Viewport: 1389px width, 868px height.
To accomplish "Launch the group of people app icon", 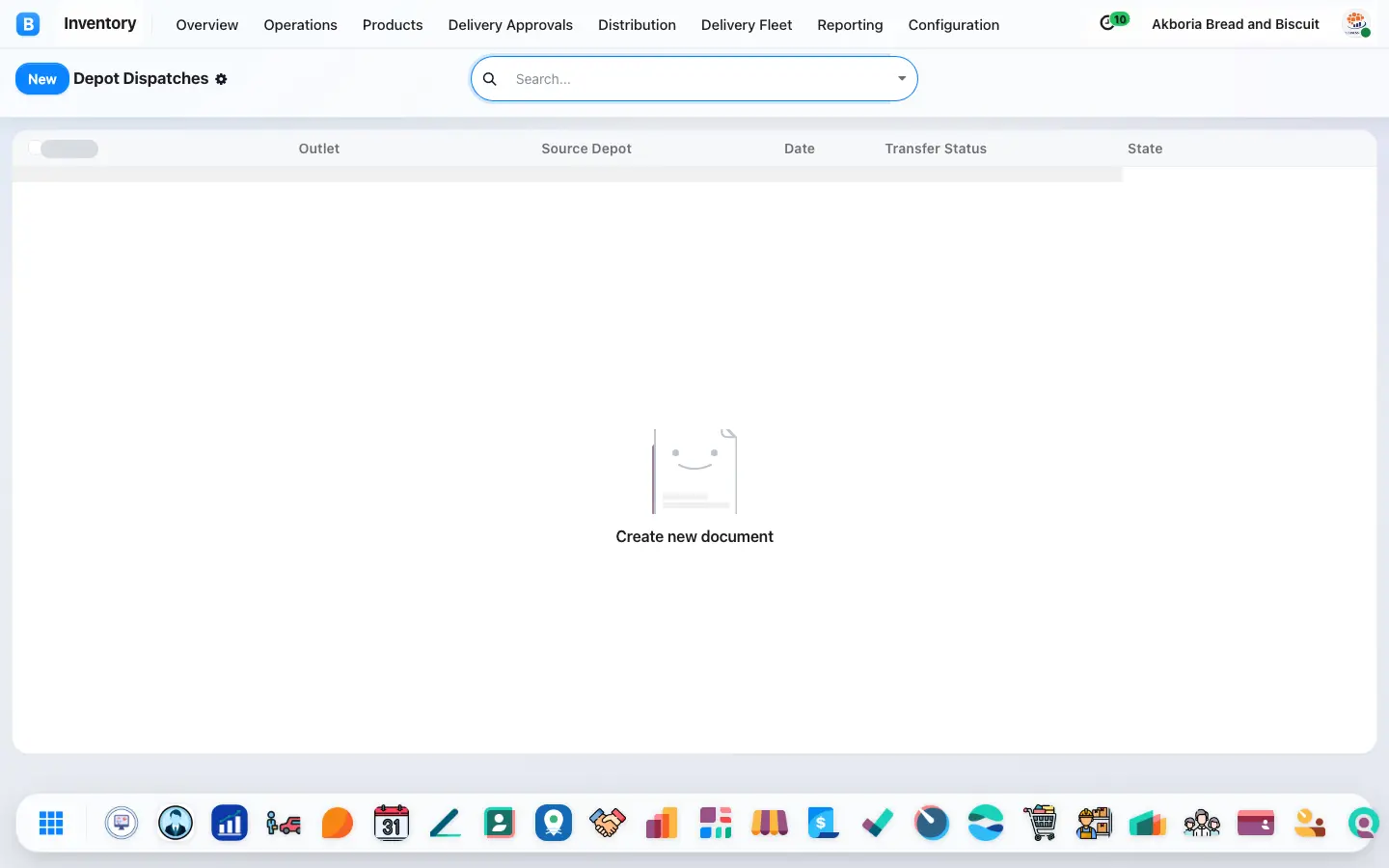I will point(1202,824).
